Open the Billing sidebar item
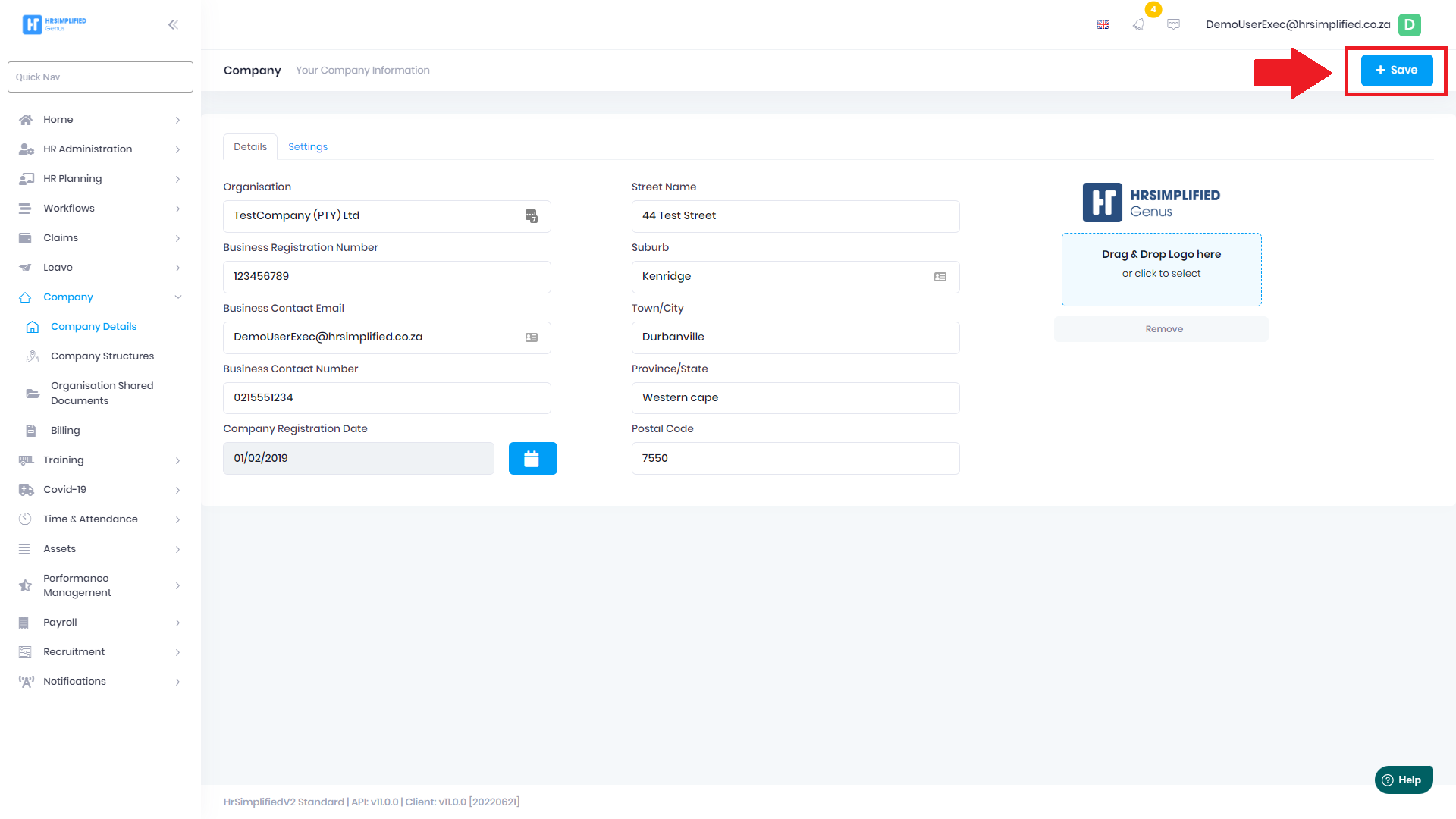 (65, 431)
